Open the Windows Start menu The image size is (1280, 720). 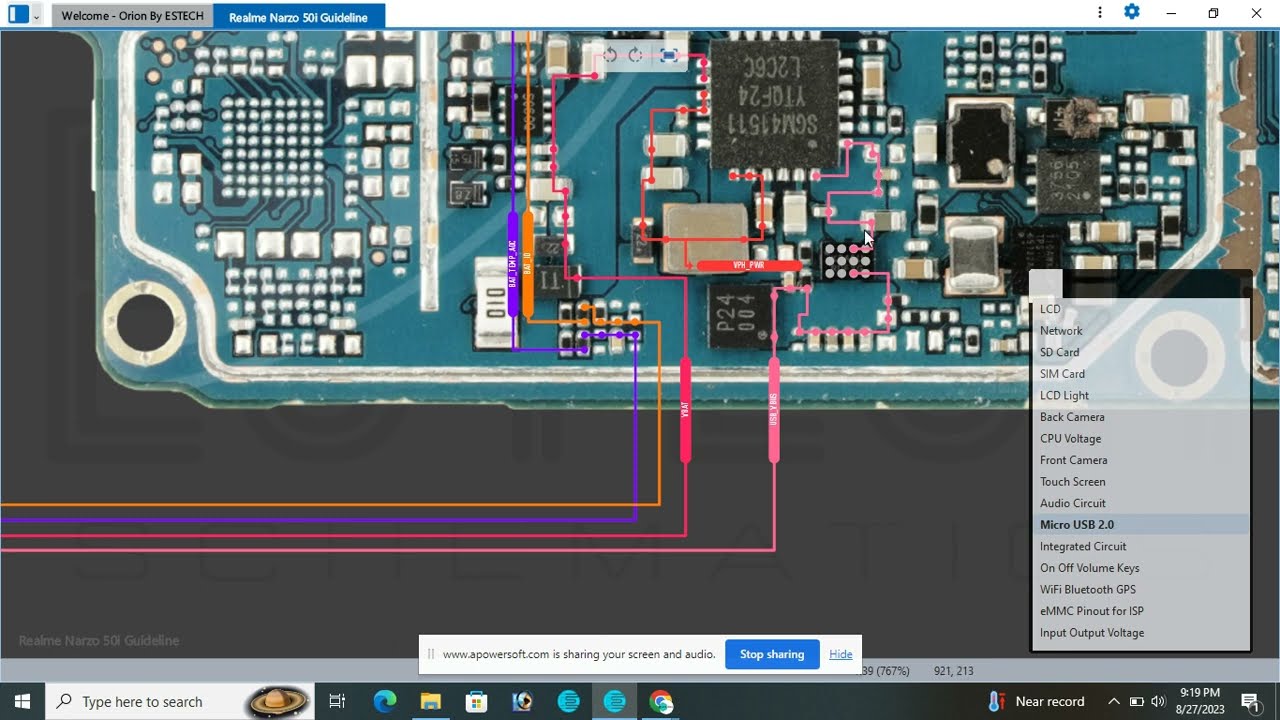click(22, 701)
